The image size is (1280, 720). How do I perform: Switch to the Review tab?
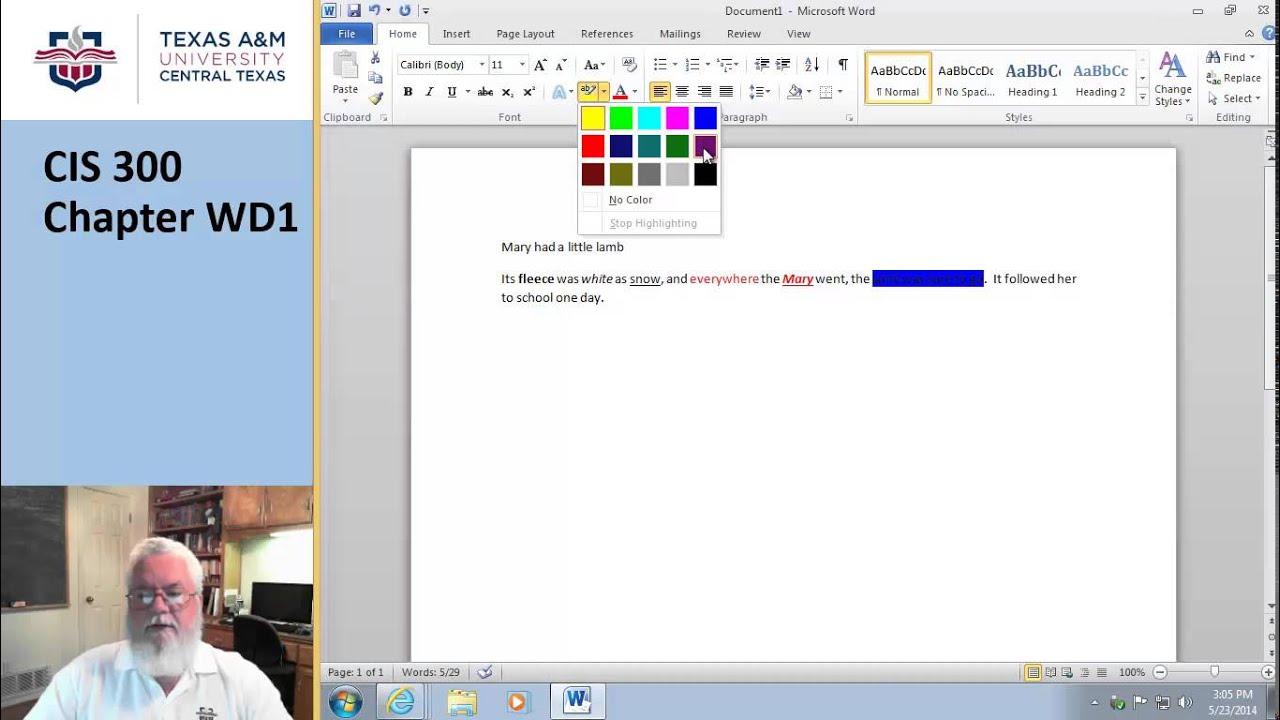(744, 34)
